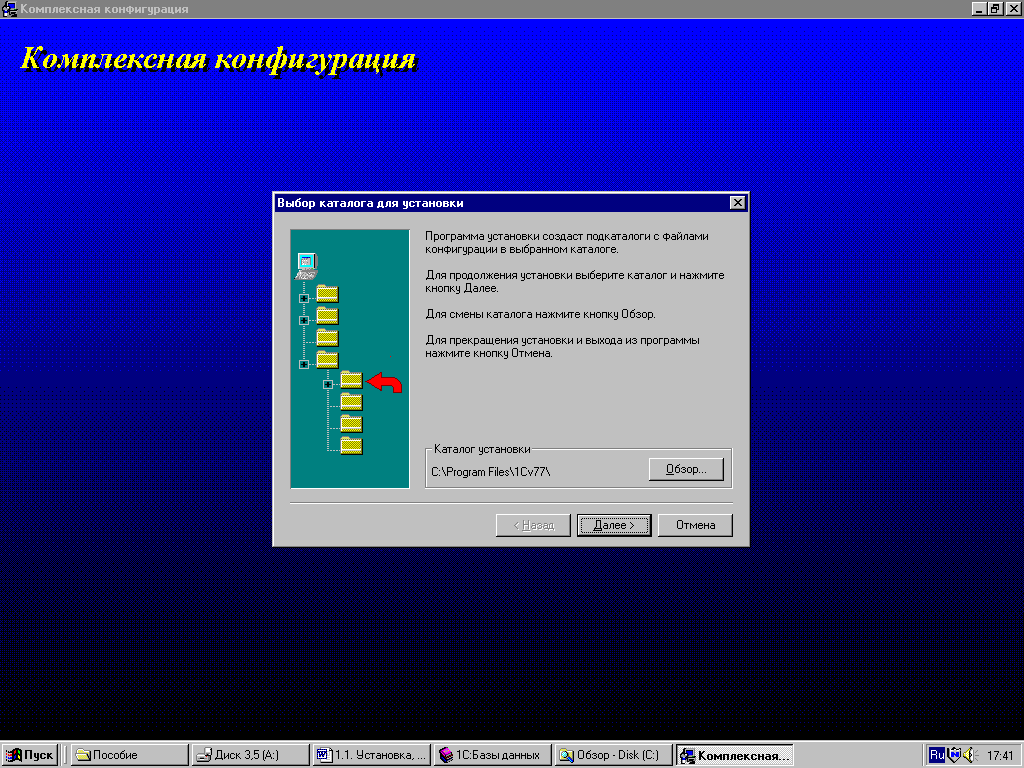1024x768 pixels.
Task: Click the Каталог установки group label
Action: pos(482,449)
